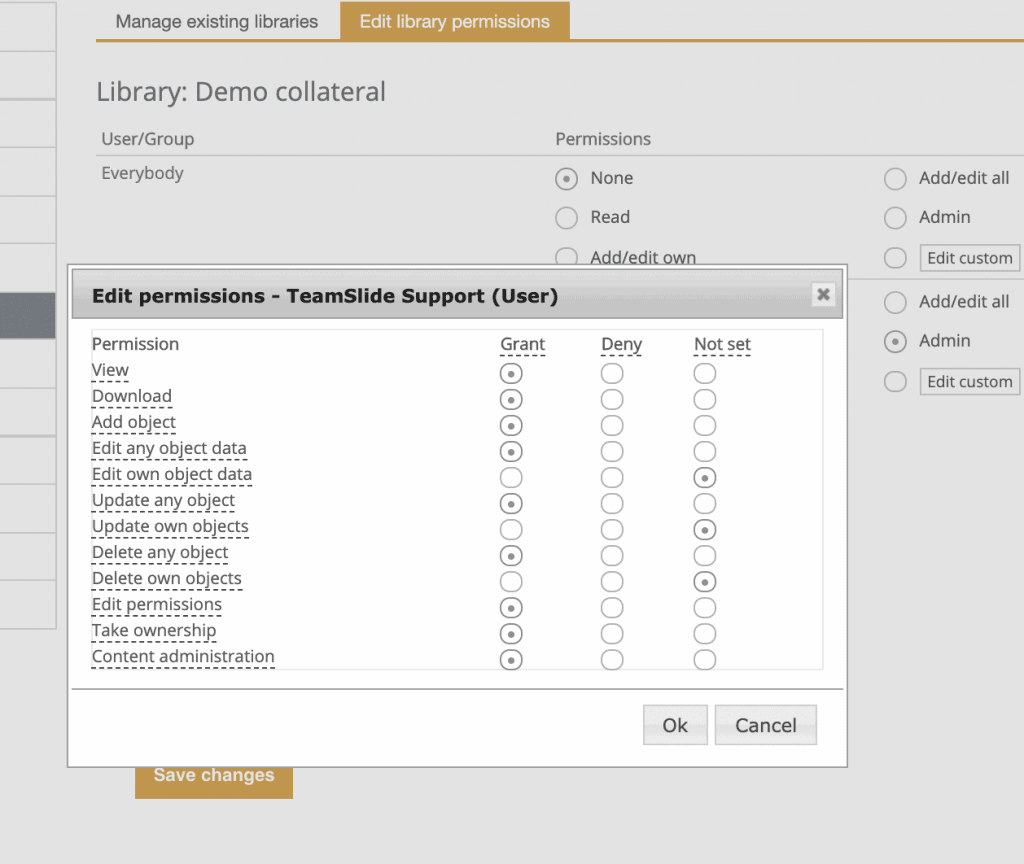Switch to Edit library permissions tab
The width and height of the screenshot is (1024, 864).
[454, 21]
